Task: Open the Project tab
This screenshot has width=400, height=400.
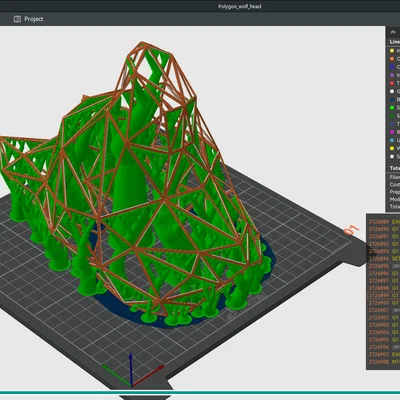Action: [x=29, y=19]
